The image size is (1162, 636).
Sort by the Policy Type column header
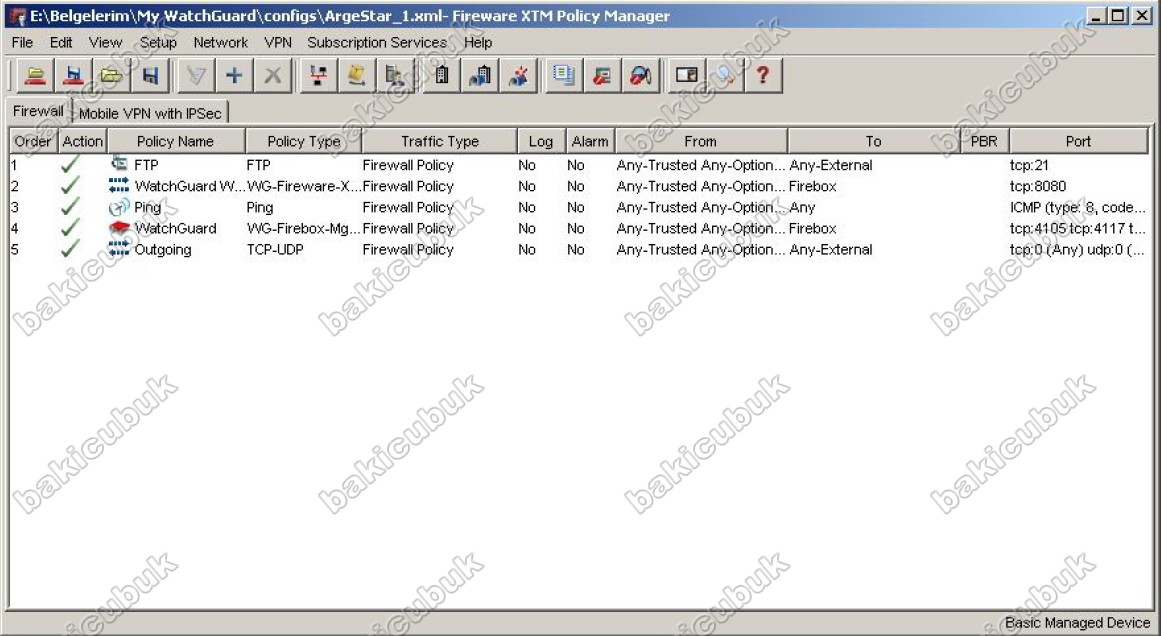pos(303,141)
